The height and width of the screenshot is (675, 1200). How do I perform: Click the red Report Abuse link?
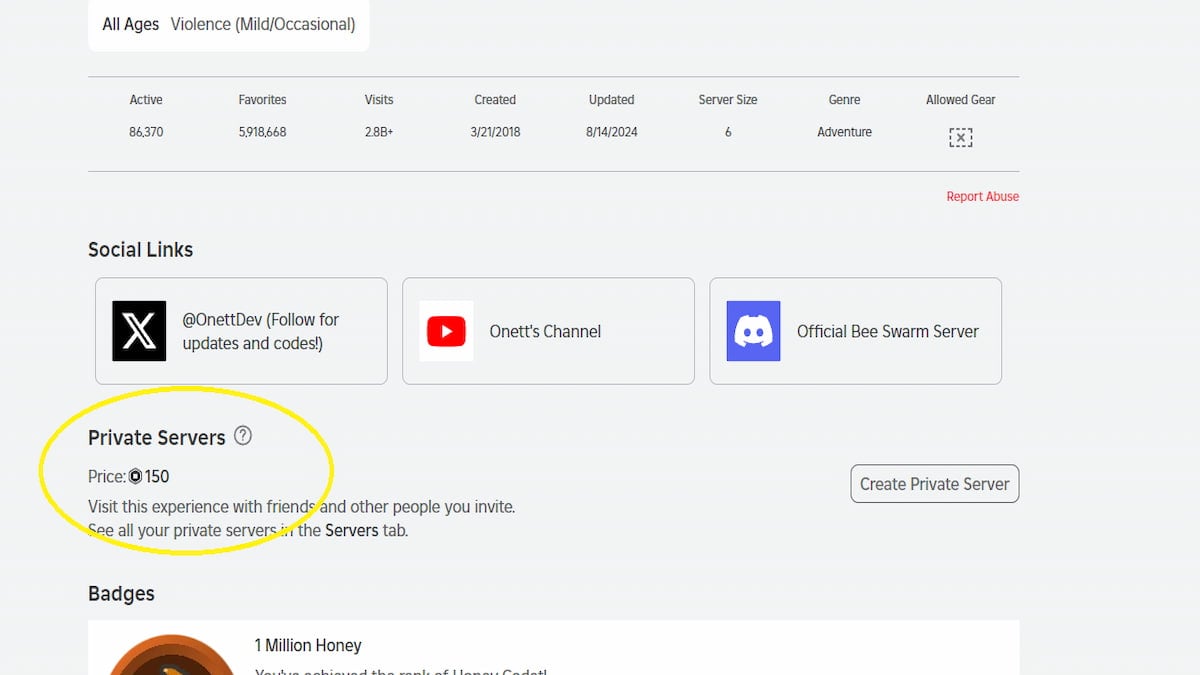click(x=982, y=197)
